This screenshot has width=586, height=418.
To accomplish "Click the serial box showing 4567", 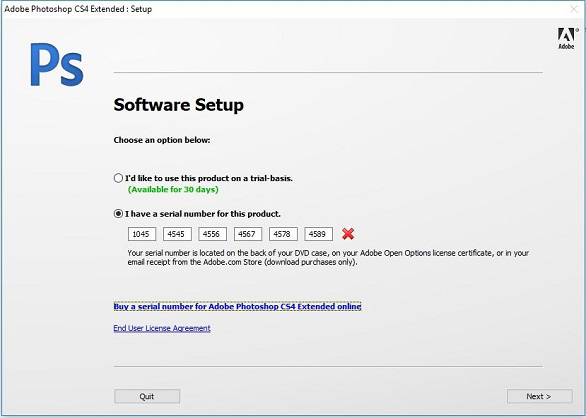I will tap(248, 234).
